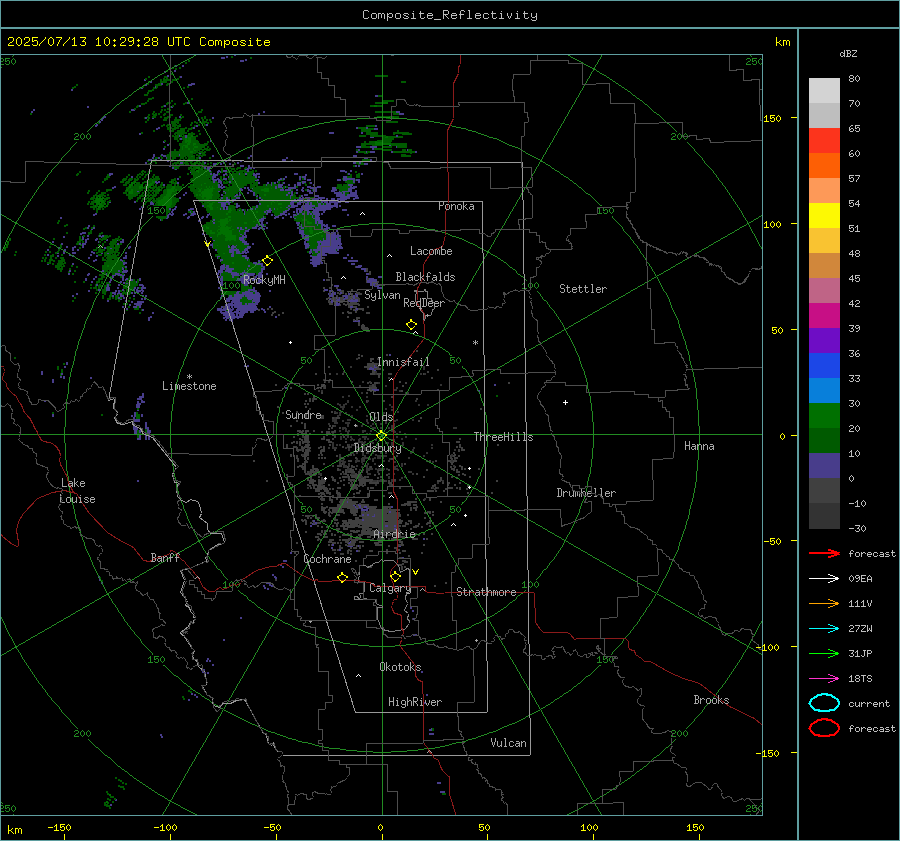
Task: Click the red forecast arrow in the legend
Action: pyautogui.click(x=824, y=553)
